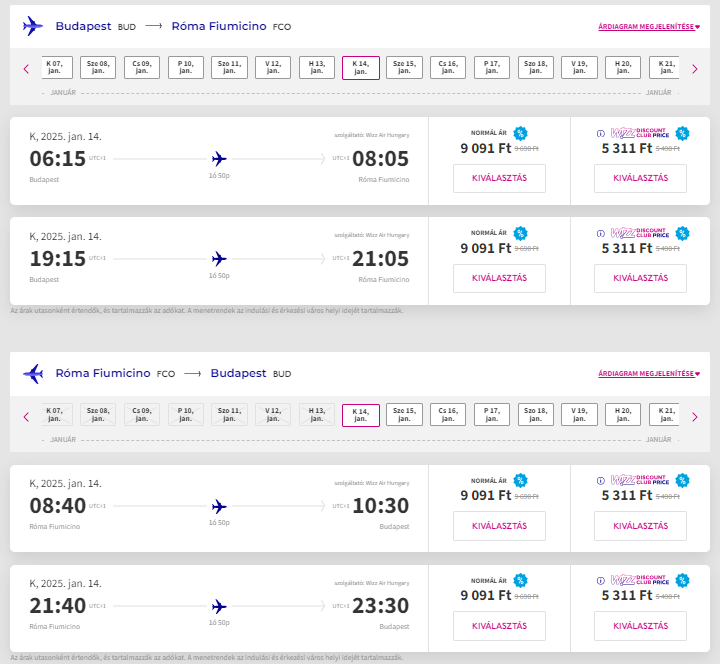Choose normal price for 21:40 return flight
The width and height of the screenshot is (720, 664).
(499, 626)
